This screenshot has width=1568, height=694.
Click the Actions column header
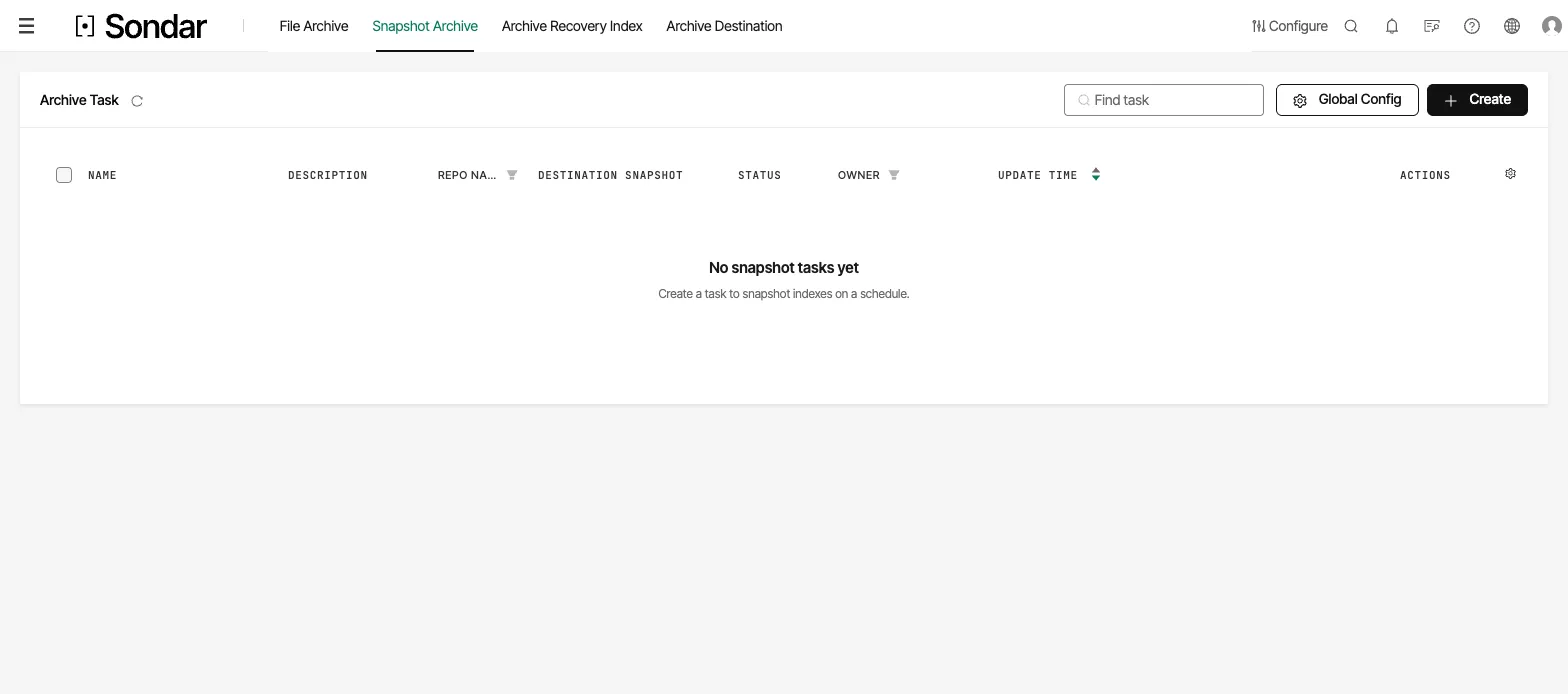click(x=1425, y=175)
